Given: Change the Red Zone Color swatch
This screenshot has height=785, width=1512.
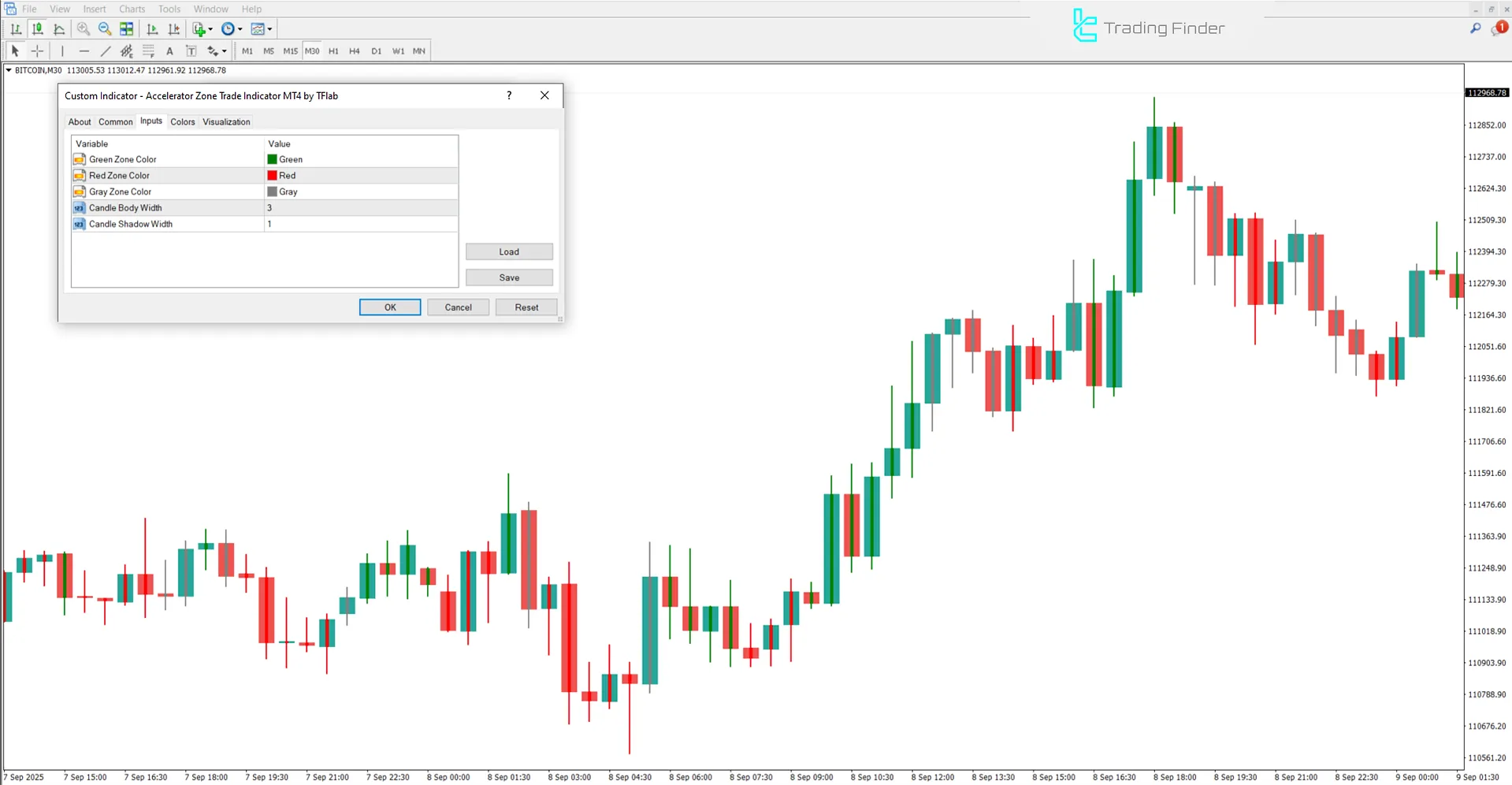Looking at the screenshot, I should pyautogui.click(x=273, y=175).
